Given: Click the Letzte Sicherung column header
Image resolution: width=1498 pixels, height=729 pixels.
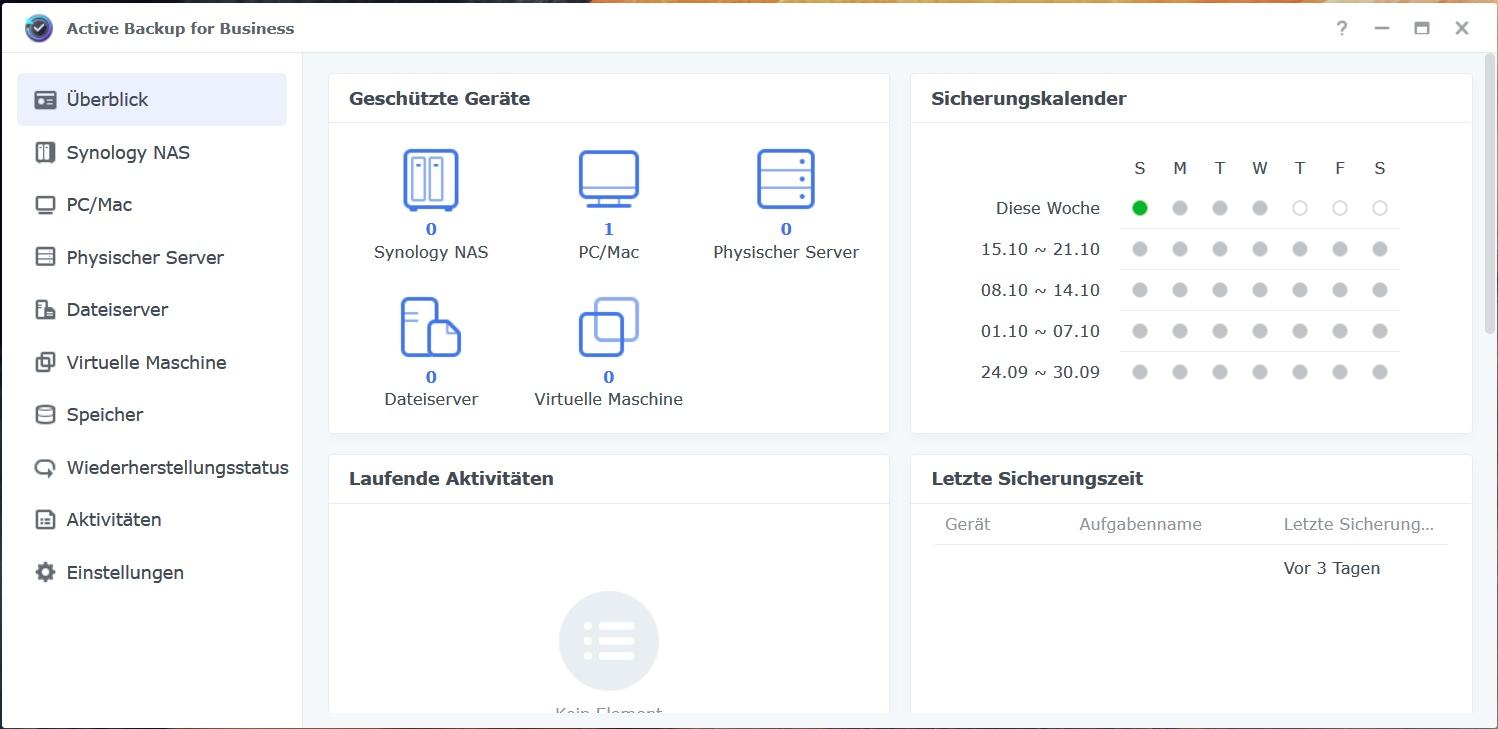Looking at the screenshot, I should click(x=1358, y=524).
